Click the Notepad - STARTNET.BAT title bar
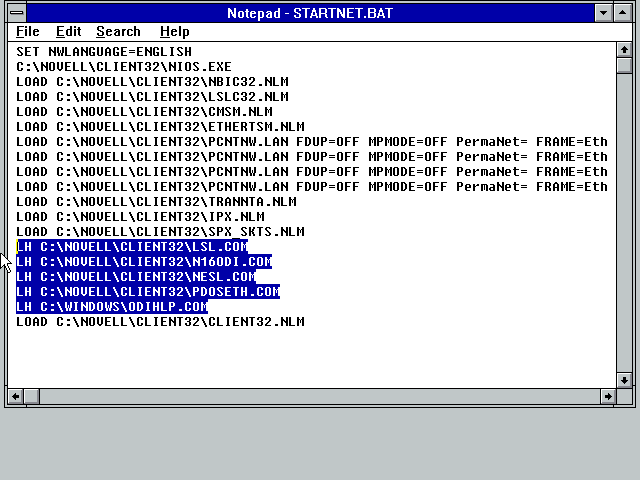 click(310, 13)
